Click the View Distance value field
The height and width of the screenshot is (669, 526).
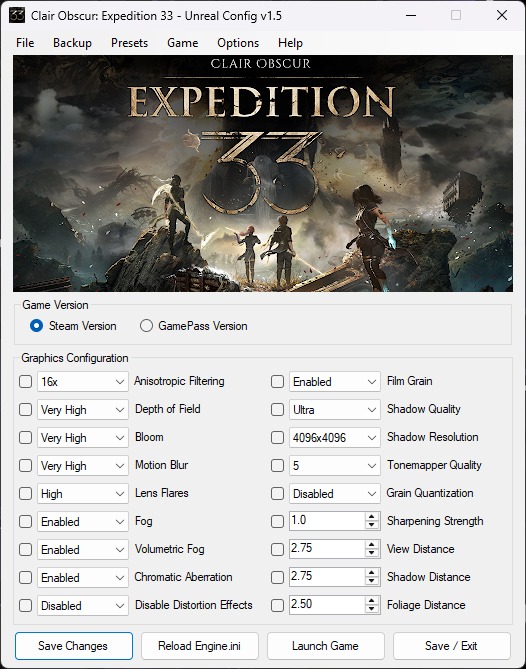tap(327, 549)
